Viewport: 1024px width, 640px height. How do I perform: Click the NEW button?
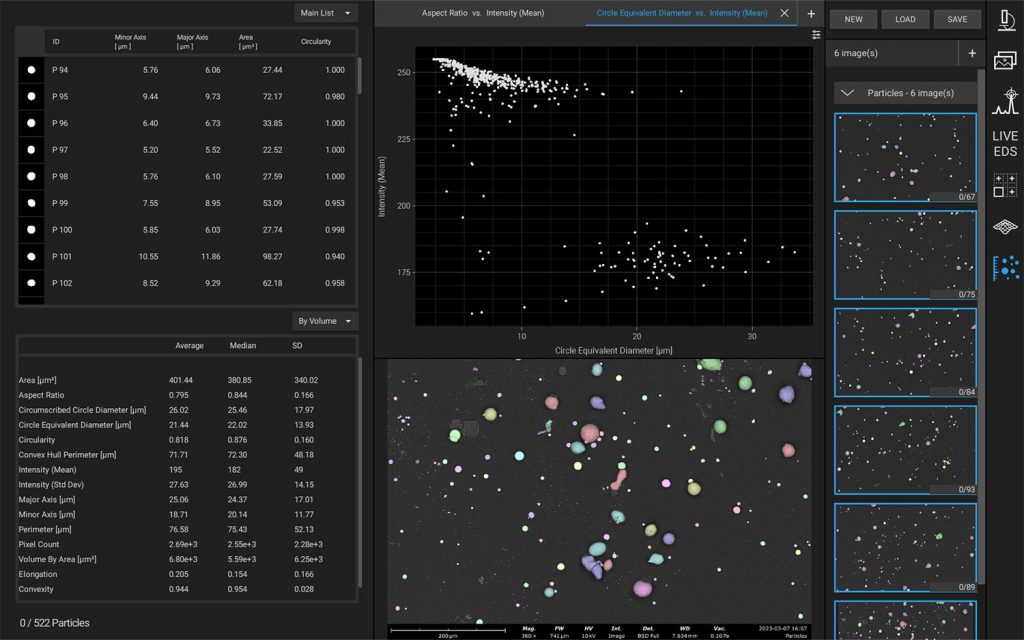click(853, 19)
